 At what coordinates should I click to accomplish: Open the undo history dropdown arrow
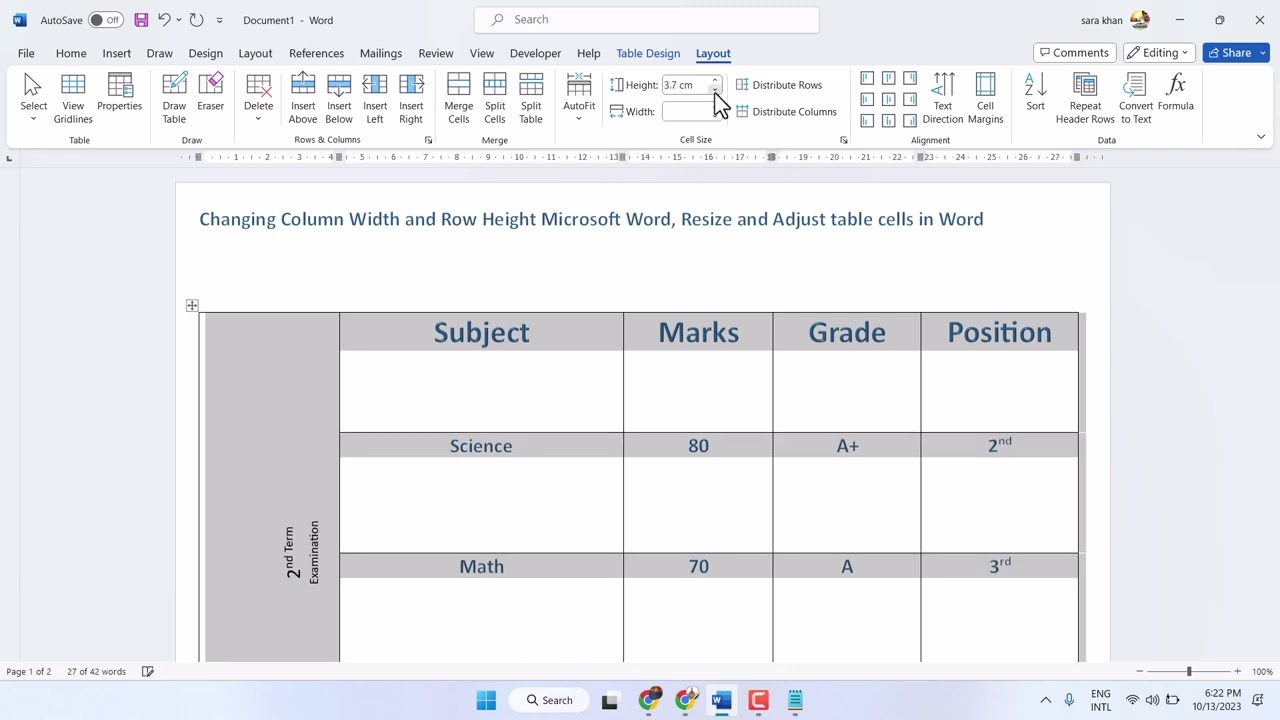(179, 20)
